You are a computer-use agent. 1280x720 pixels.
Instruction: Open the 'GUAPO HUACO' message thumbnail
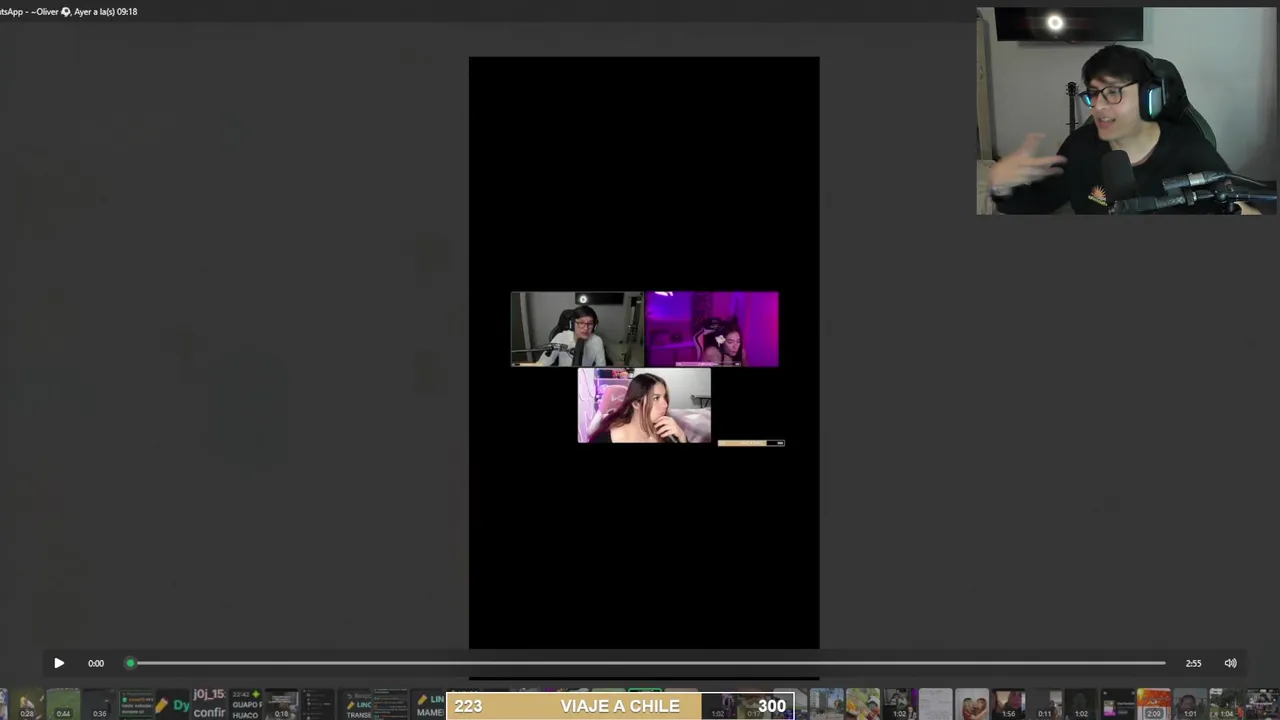click(246, 704)
